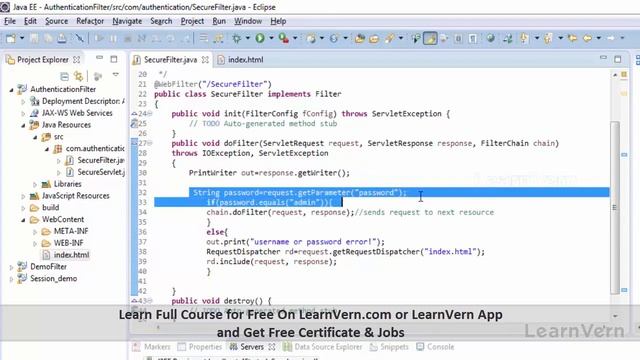The width and height of the screenshot is (640, 360).
Task: Open the Navigate menu
Action: click(127, 21)
